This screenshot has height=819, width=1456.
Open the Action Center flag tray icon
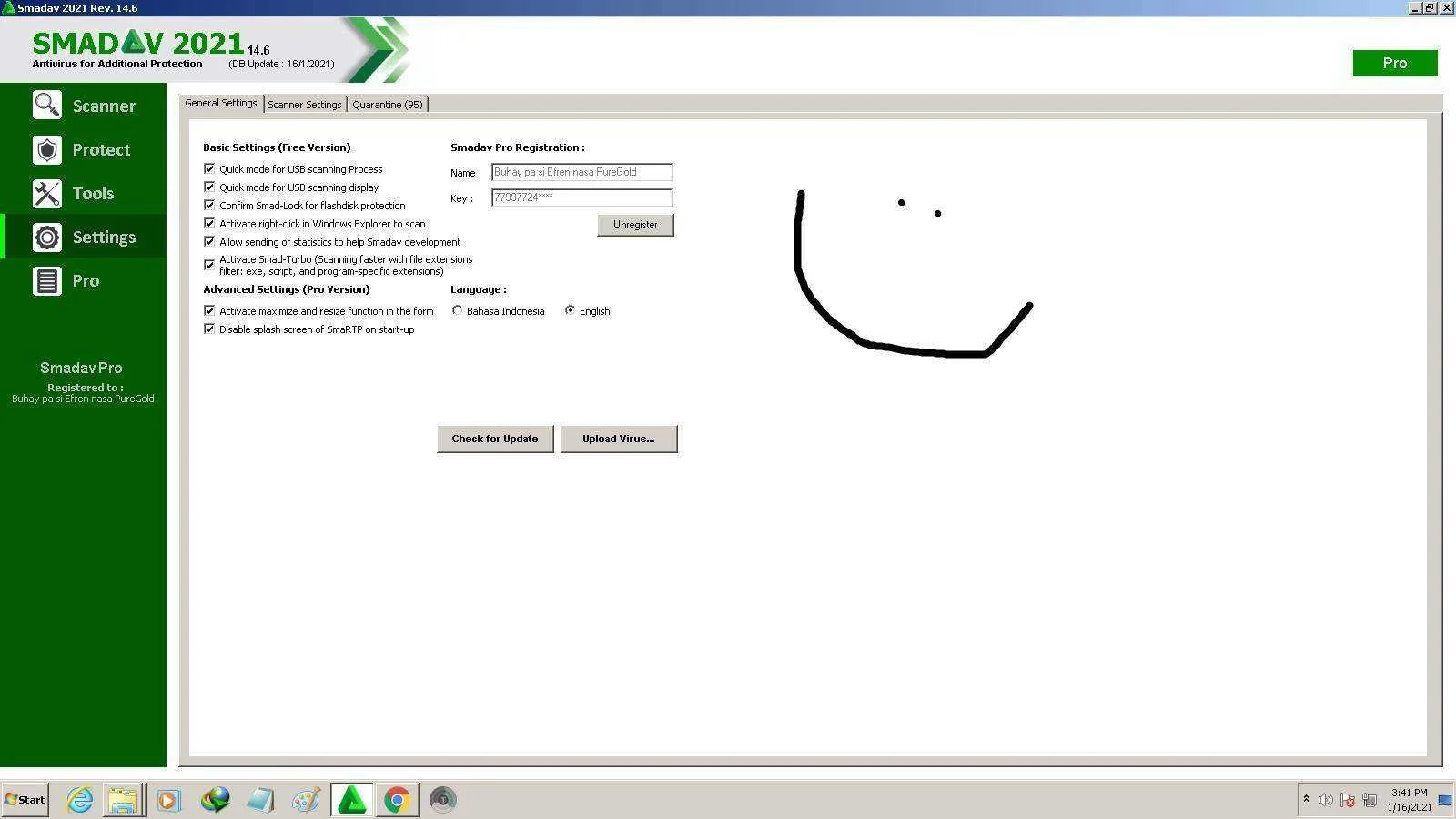[1348, 800]
